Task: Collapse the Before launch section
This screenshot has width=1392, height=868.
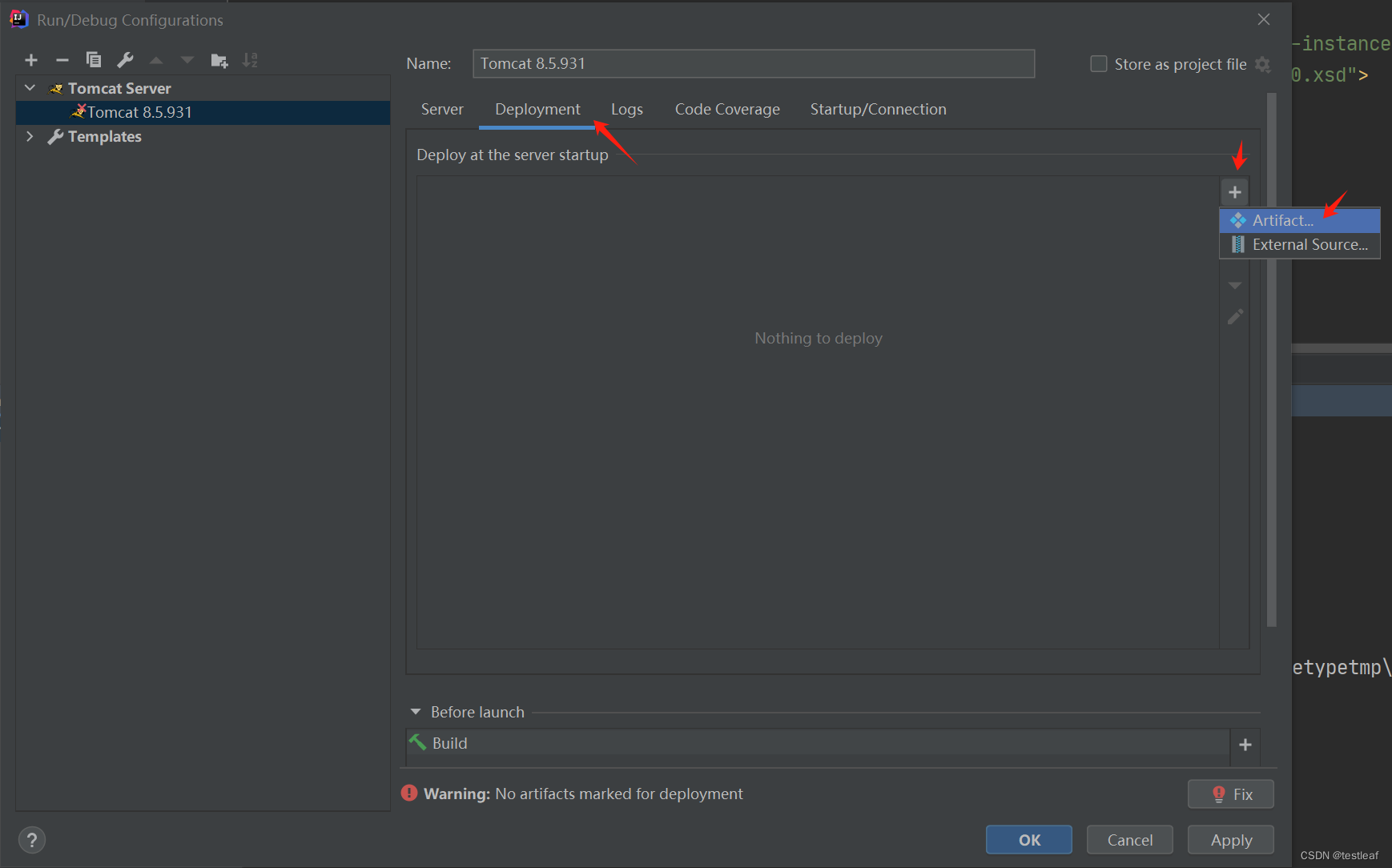Action: pyautogui.click(x=416, y=712)
